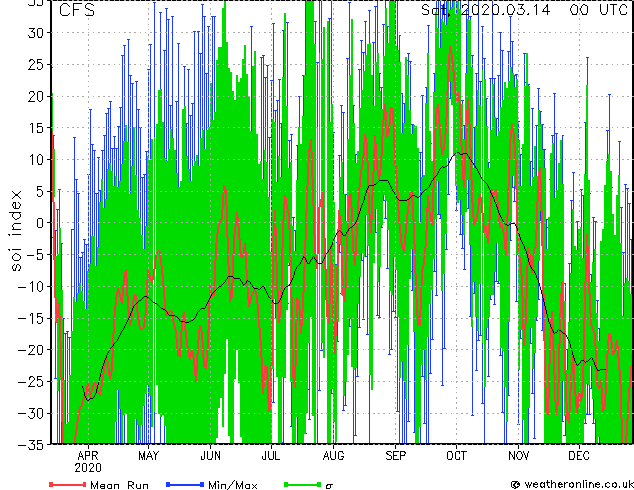Click the sigma symbol legend text
The image size is (634, 490).
click(x=329, y=486)
